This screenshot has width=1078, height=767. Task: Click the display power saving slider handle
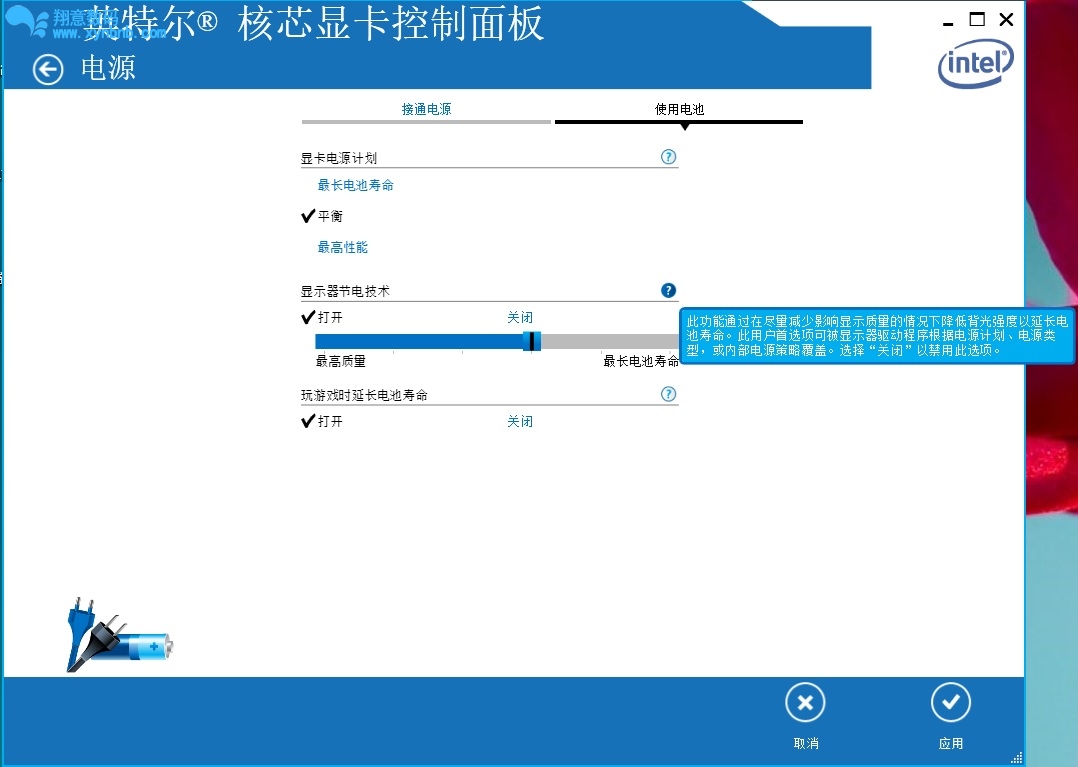point(531,341)
